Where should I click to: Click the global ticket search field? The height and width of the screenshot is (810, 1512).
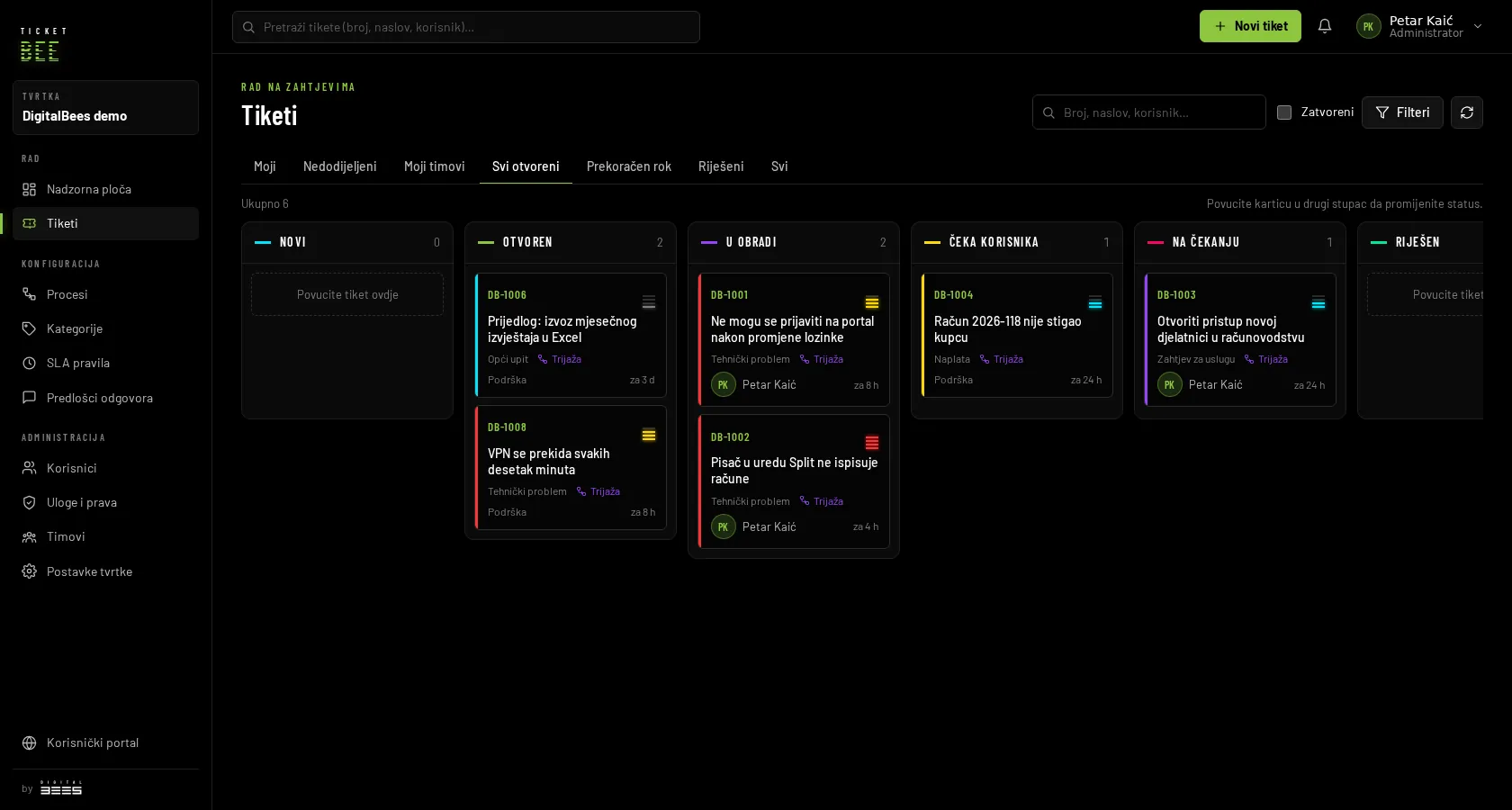pyautogui.click(x=466, y=27)
